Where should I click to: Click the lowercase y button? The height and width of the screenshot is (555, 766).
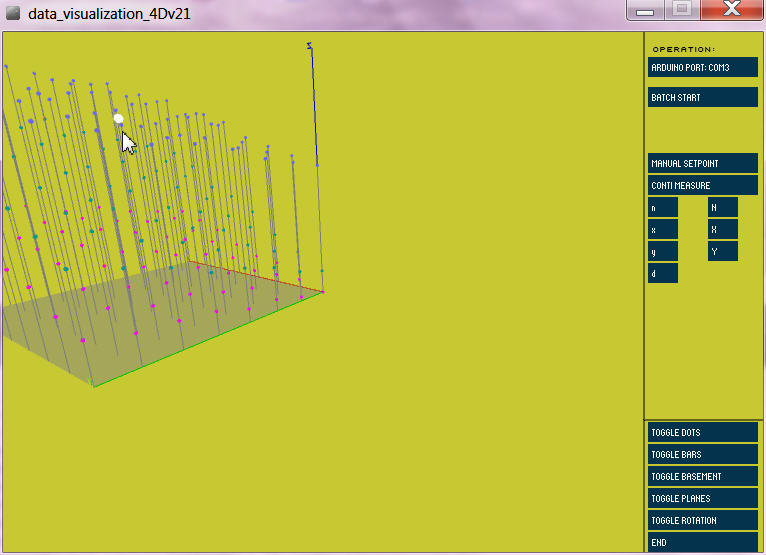662,251
